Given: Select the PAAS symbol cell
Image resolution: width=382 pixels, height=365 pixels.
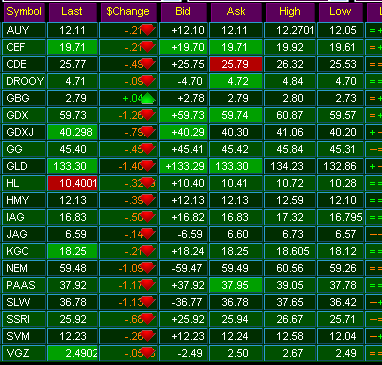Looking at the screenshot, I should (x=24, y=285).
